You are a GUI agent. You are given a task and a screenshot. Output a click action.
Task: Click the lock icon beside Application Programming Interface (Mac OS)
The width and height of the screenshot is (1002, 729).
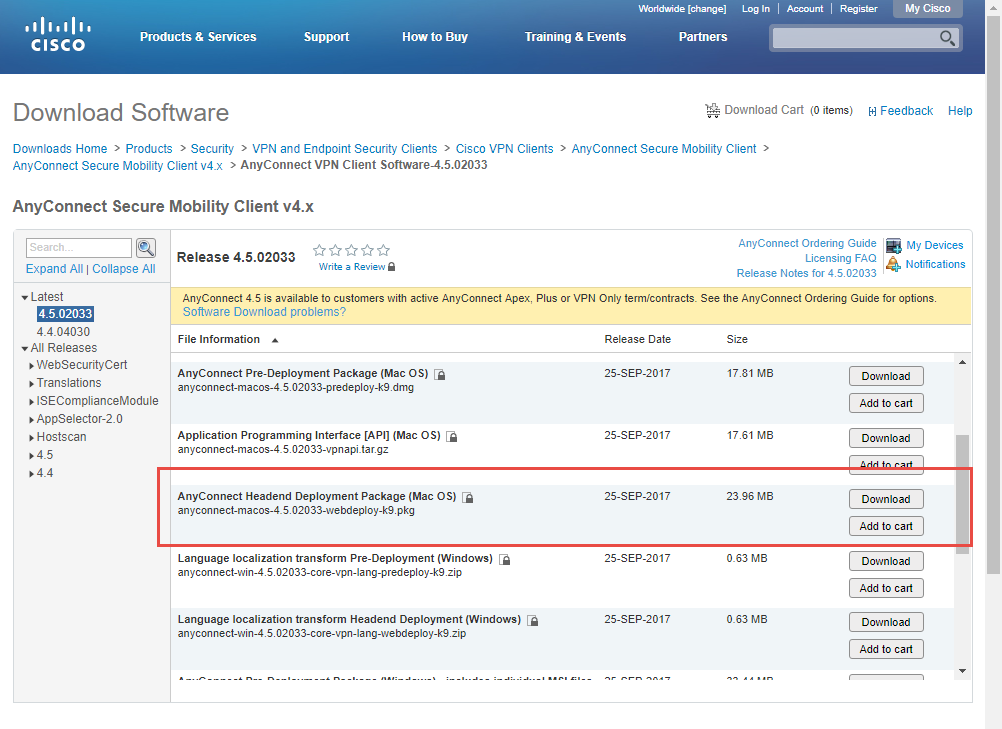(452, 436)
